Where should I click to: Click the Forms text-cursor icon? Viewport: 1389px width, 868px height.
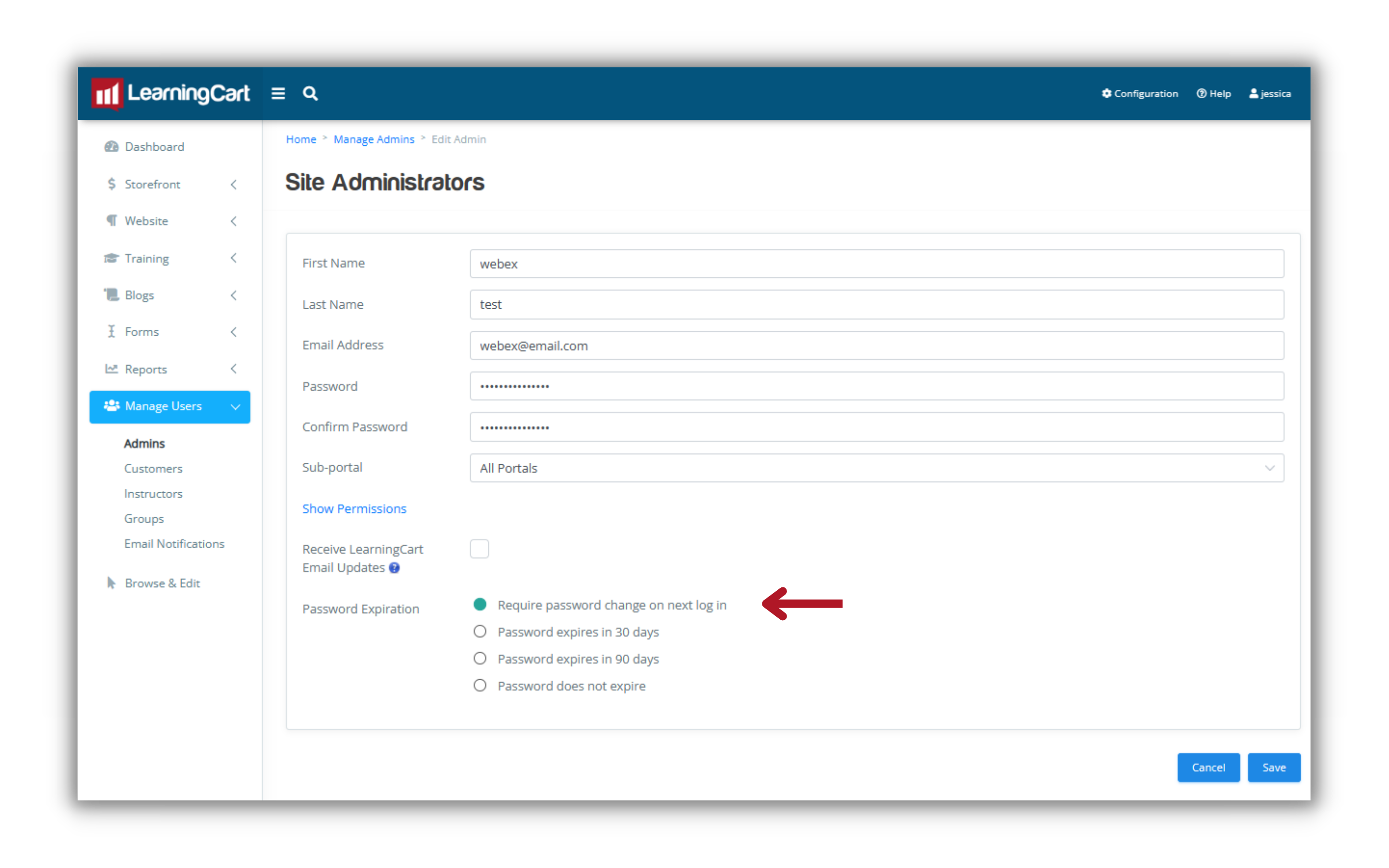point(112,332)
